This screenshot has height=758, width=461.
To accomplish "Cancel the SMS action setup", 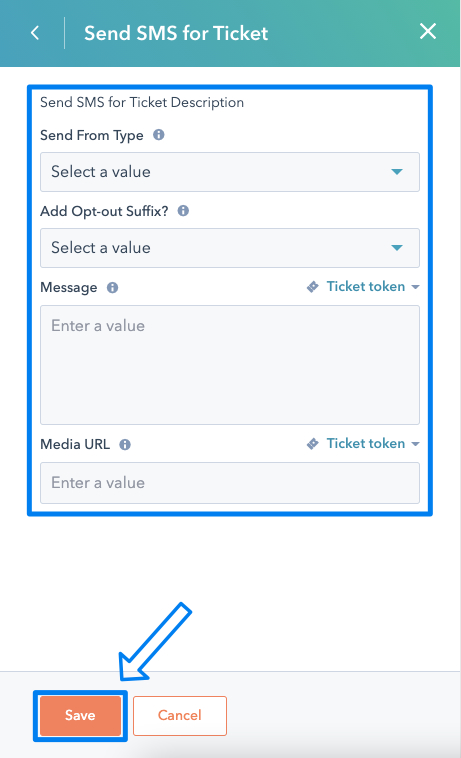I will tap(180, 715).
